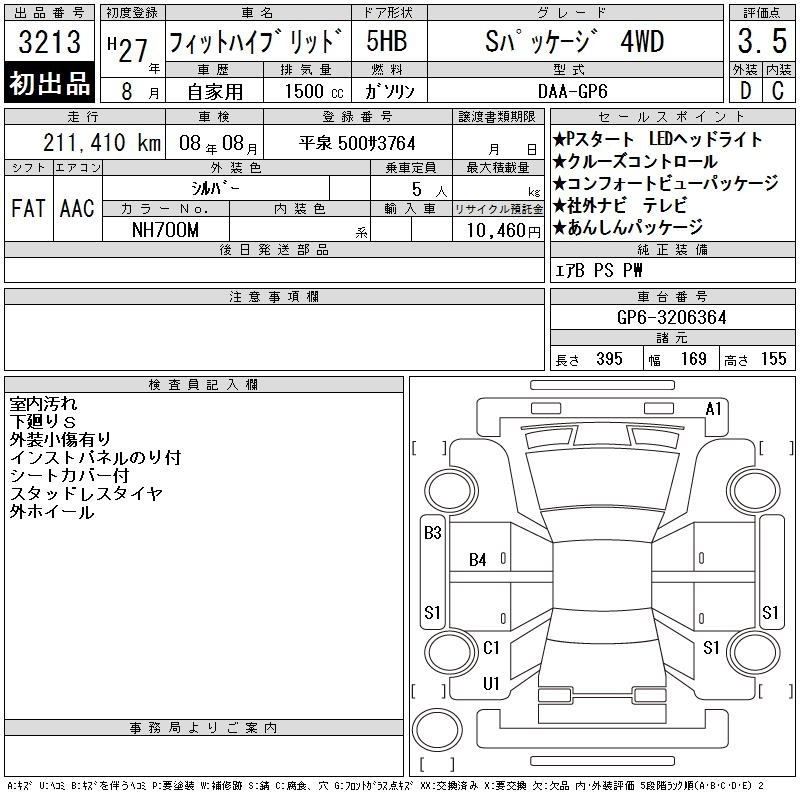Click the chassis number GP6-3206364
The image size is (800, 800).
click(671, 317)
